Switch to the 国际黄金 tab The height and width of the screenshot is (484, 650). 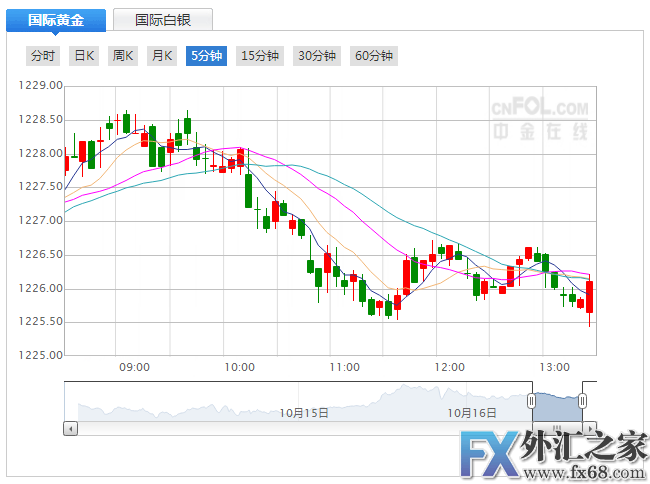(56, 20)
